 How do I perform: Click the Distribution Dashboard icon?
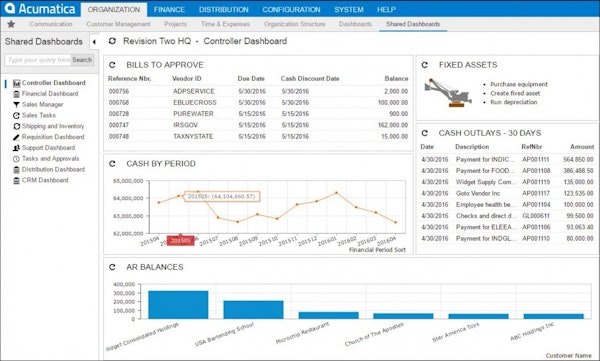point(16,170)
